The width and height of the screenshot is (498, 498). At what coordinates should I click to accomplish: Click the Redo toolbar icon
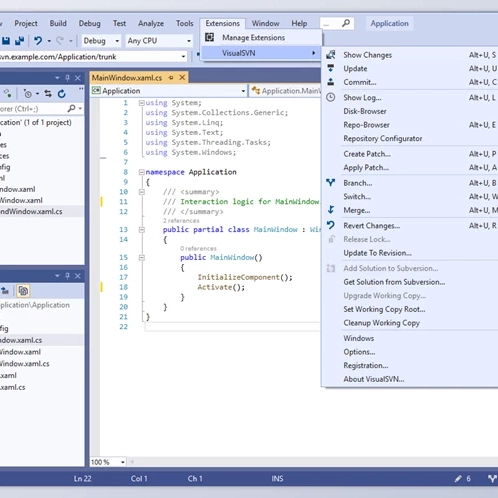tap(60, 41)
